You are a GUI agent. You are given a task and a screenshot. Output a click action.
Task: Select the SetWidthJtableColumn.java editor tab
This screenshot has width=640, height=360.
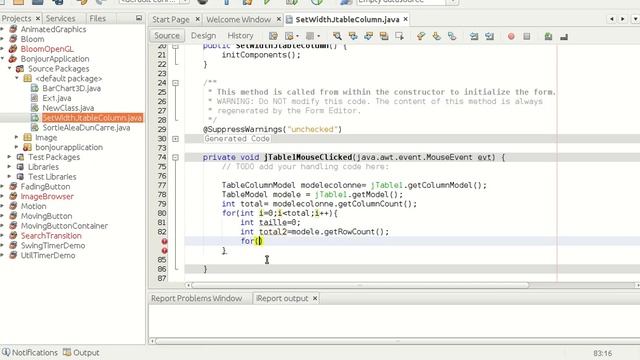(x=347, y=19)
